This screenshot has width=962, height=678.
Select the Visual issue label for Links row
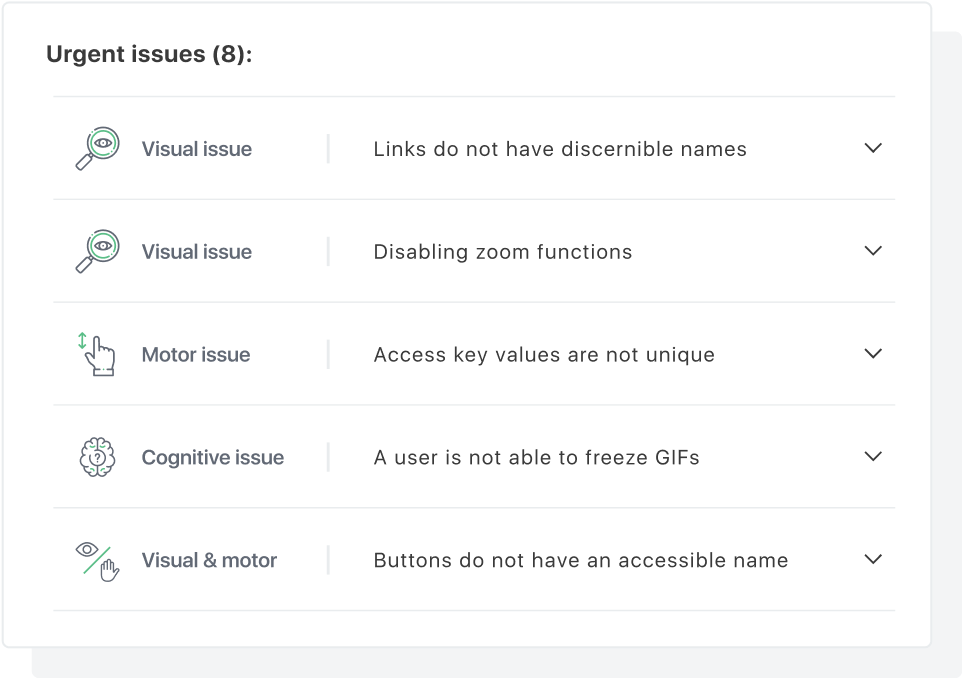(x=197, y=149)
